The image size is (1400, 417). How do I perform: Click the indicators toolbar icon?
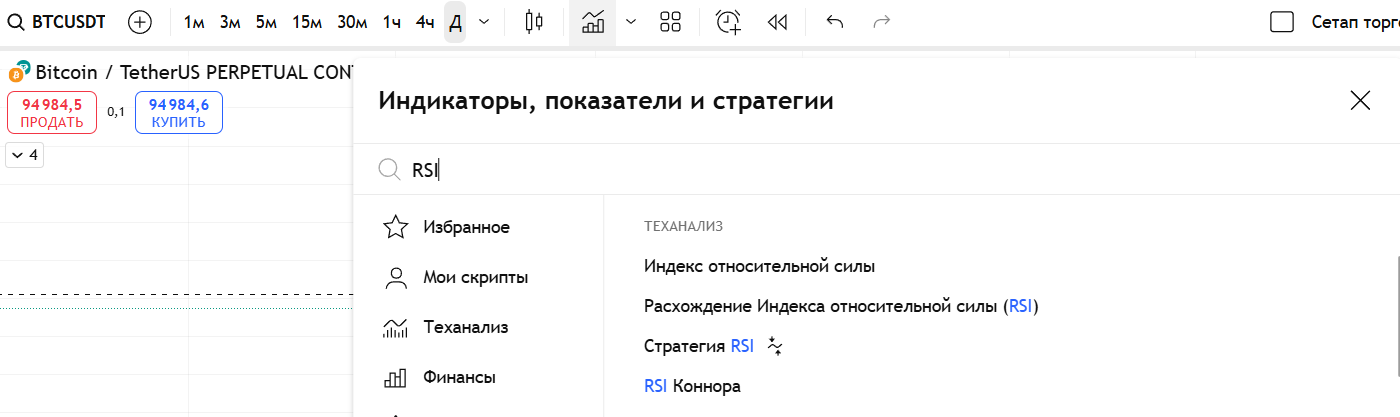[x=593, y=22]
